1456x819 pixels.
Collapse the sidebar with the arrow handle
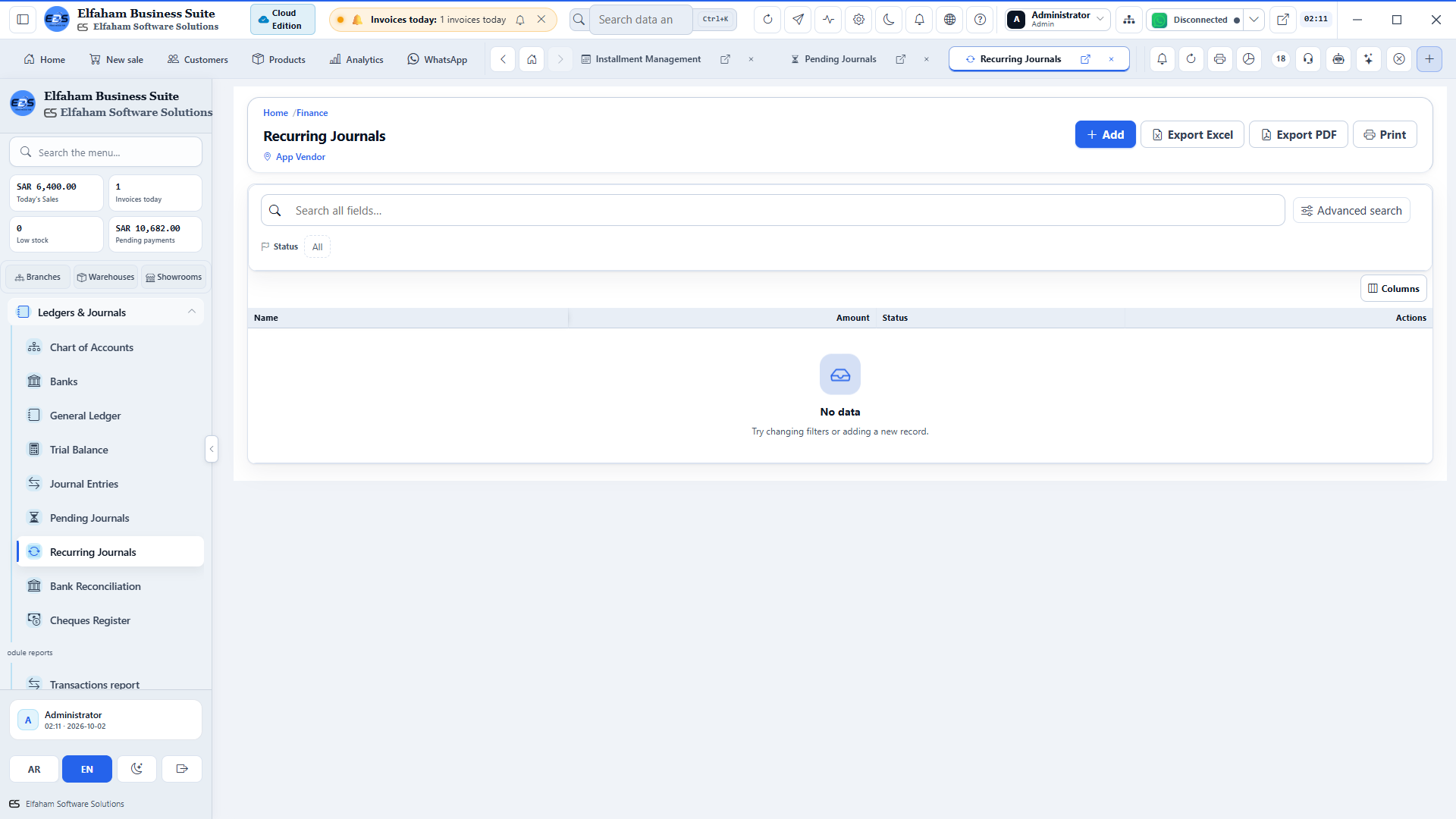(212, 449)
